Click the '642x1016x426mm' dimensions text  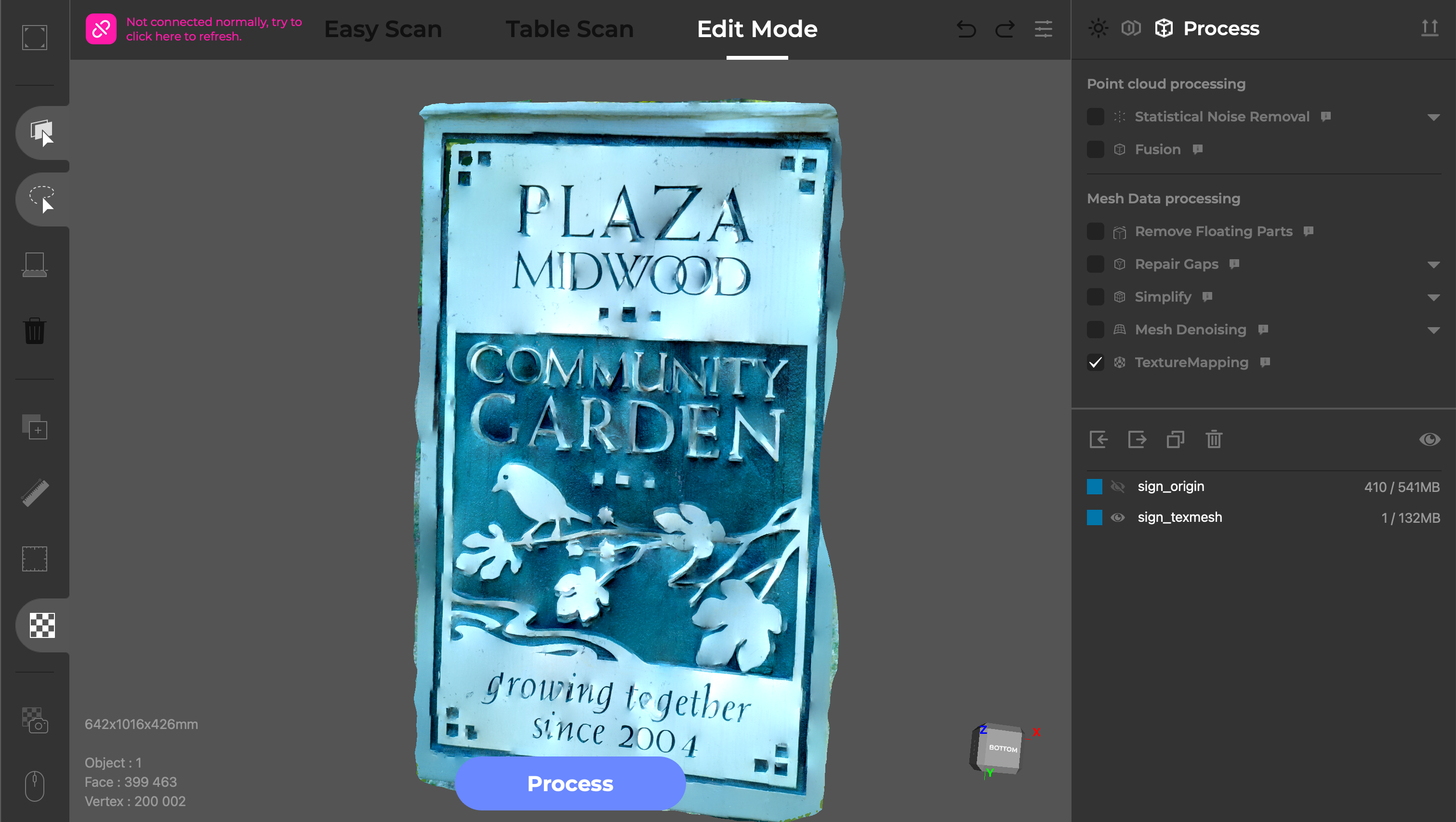pos(141,724)
